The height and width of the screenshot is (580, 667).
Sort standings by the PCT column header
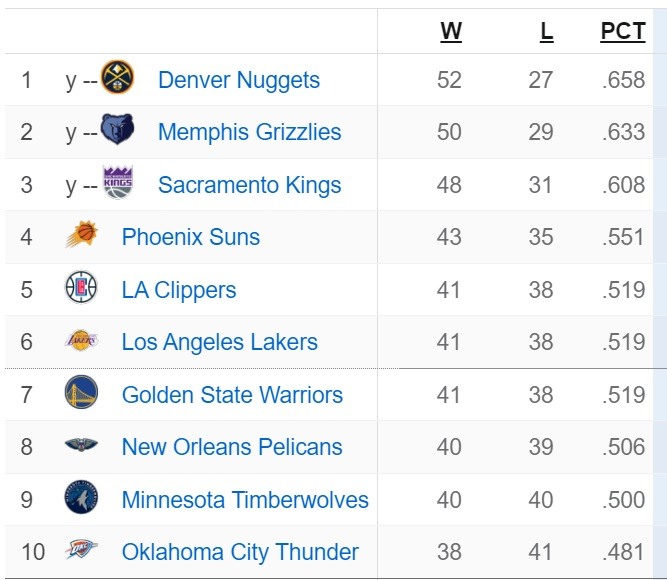coord(623,31)
